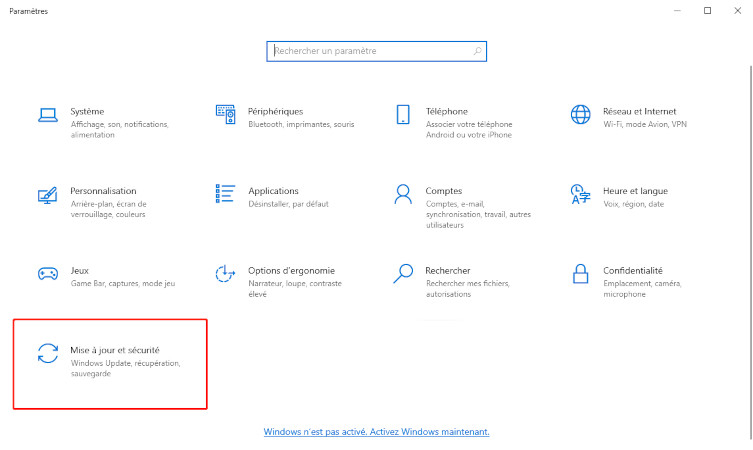Click 'Voix, région, date' description
The width and height of the screenshot is (753, 450).
(633, 204)
